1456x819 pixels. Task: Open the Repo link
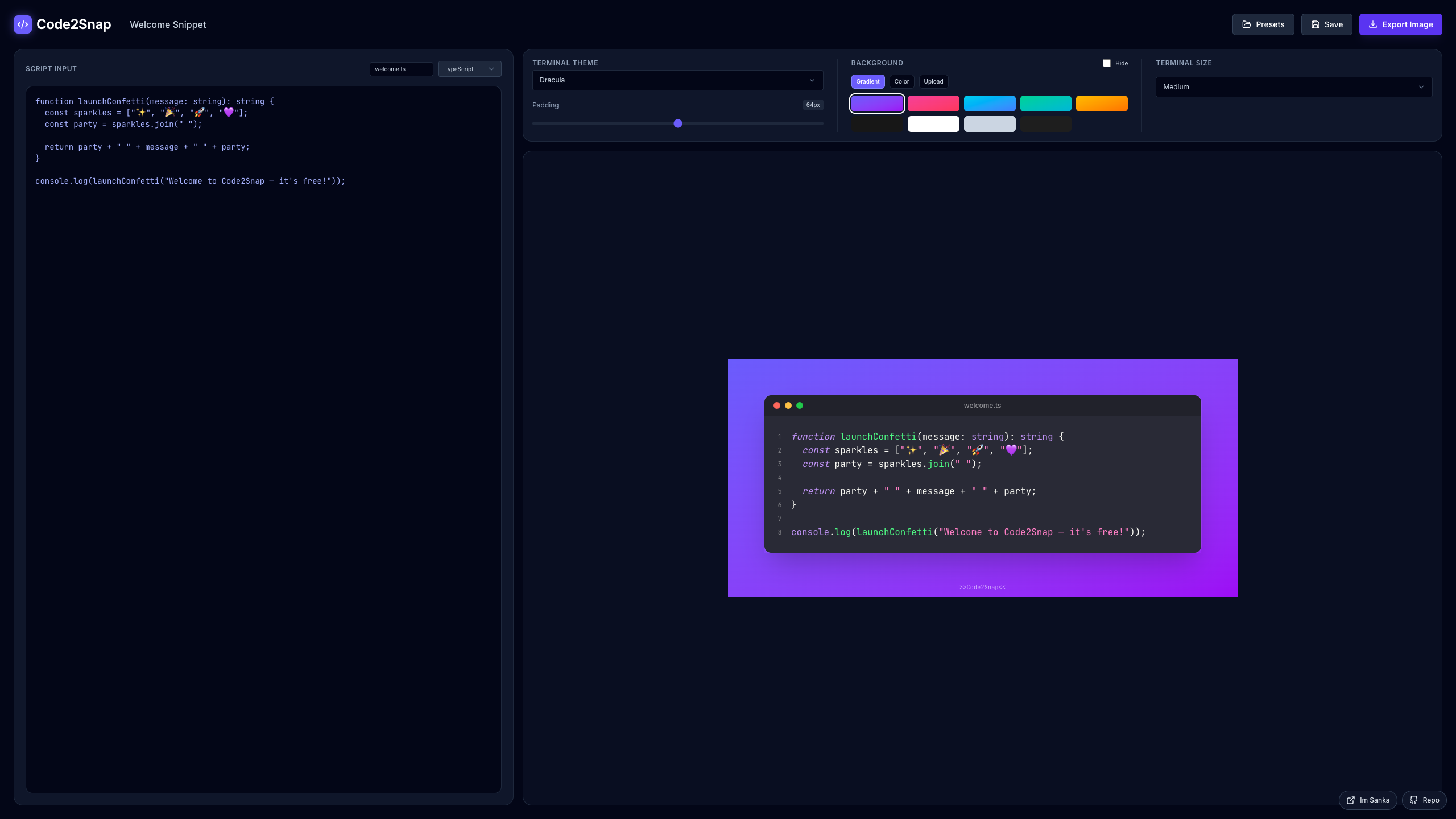coord(1424,800)
